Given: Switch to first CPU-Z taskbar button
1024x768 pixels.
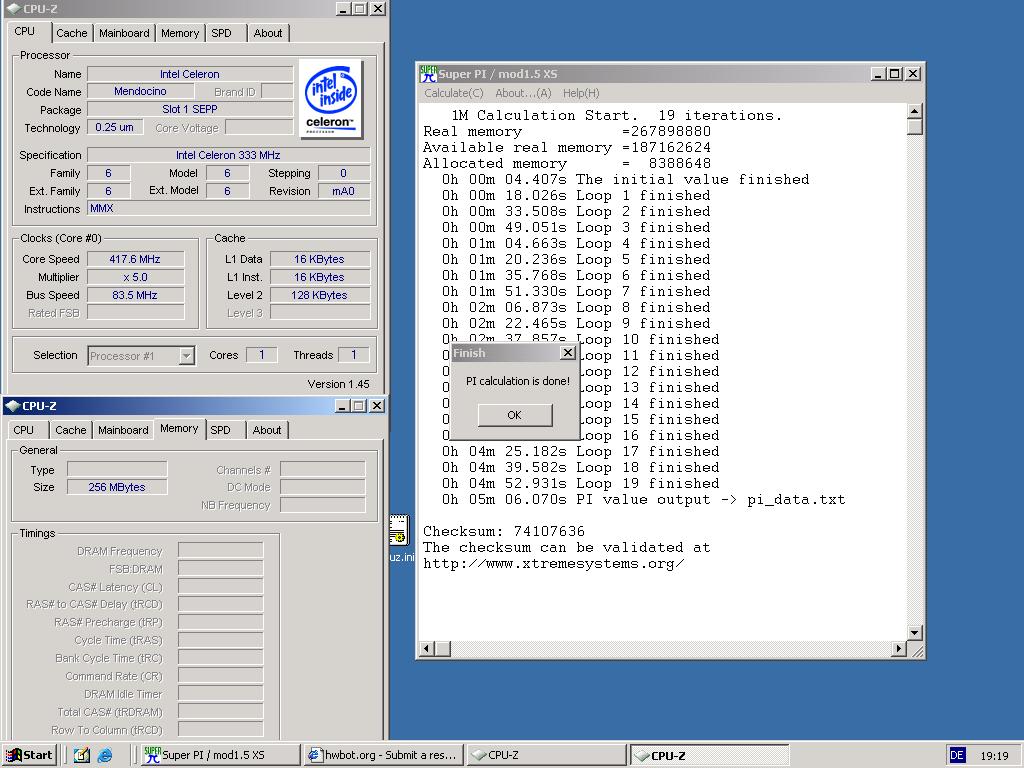Looking at the screenshot, I should click(x=546, y=755).
